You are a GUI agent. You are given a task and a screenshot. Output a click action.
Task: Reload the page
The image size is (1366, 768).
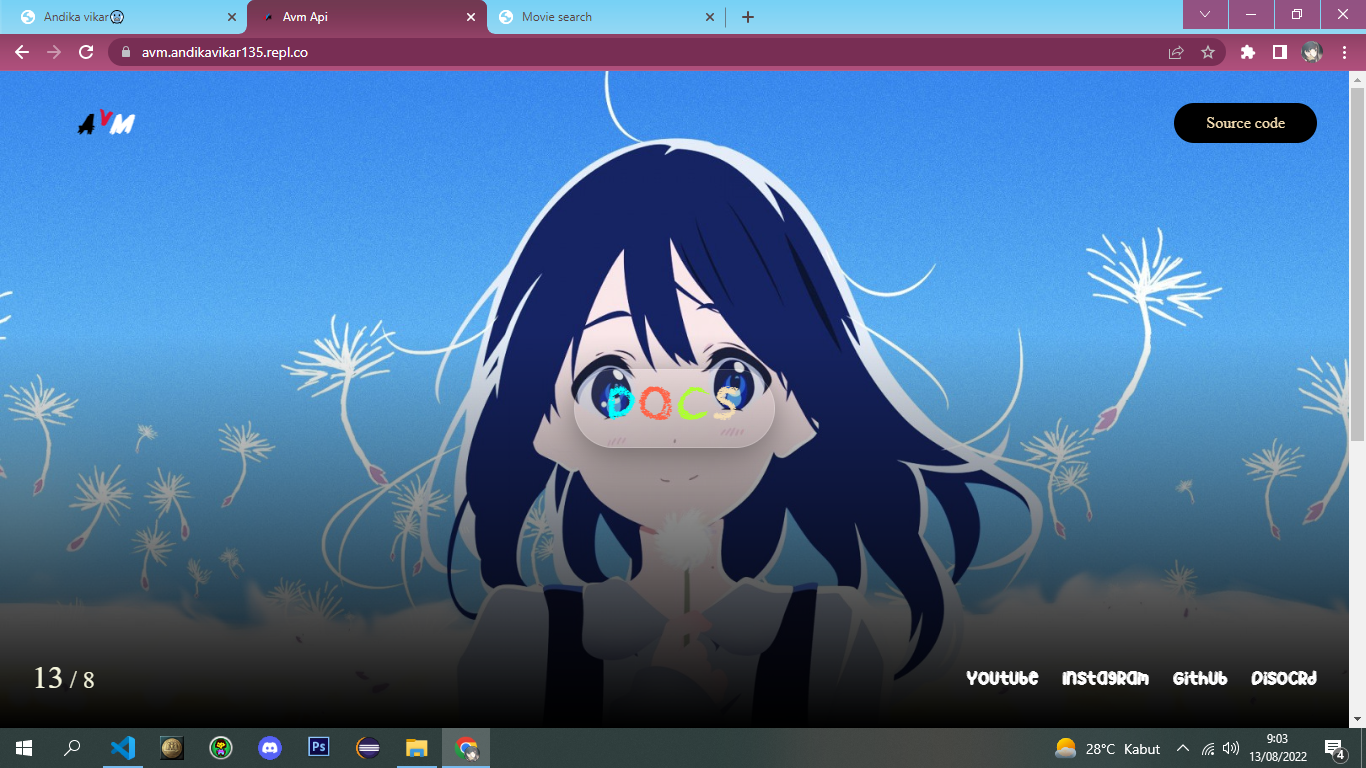(x=86, y=52)
